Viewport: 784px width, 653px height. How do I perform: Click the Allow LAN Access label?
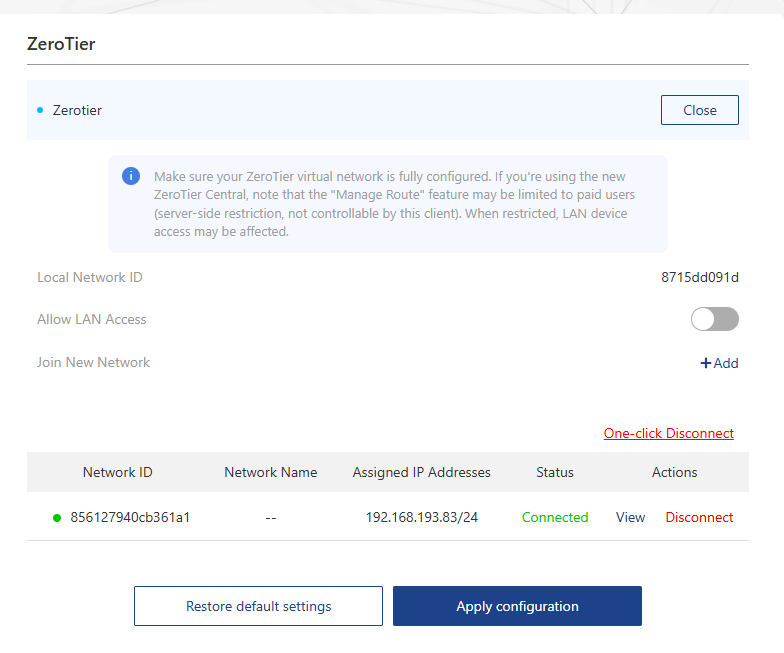pos(92,319)
